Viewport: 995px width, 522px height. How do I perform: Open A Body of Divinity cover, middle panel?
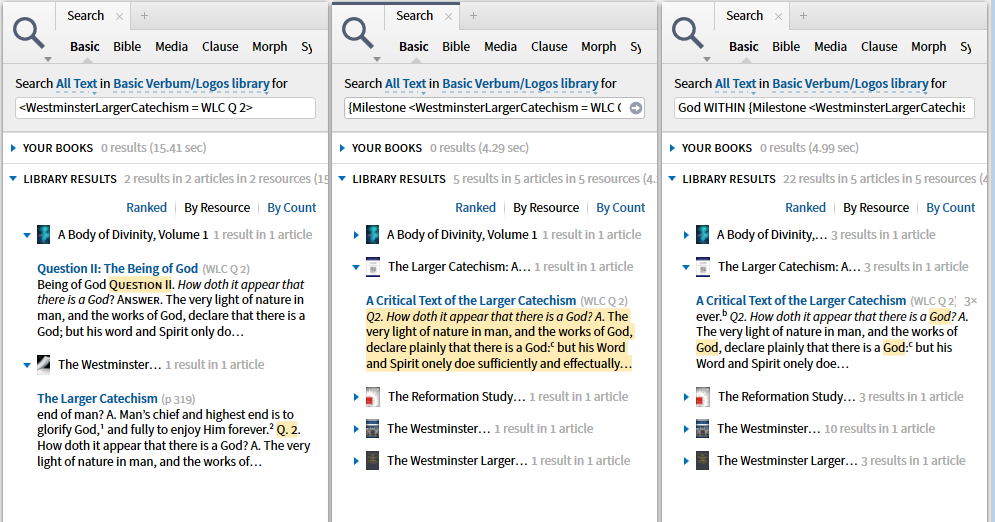(372, 235)
